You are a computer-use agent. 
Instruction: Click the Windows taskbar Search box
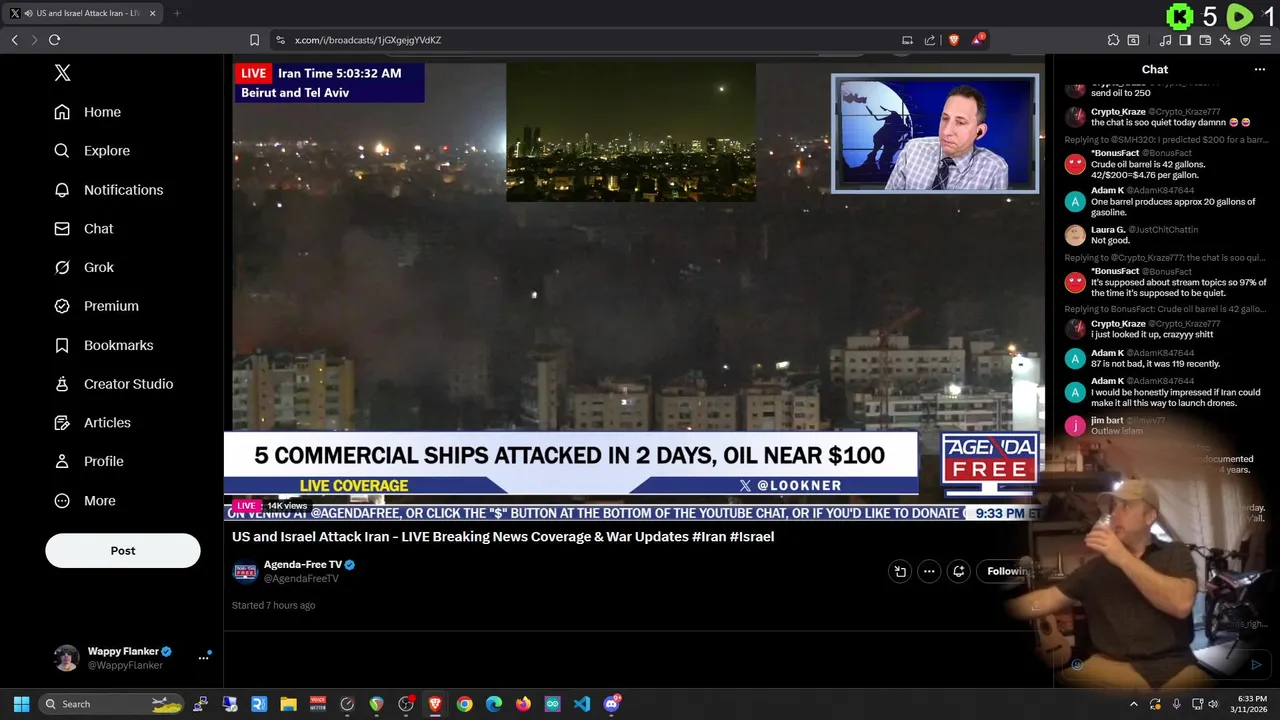pos(112,704)
